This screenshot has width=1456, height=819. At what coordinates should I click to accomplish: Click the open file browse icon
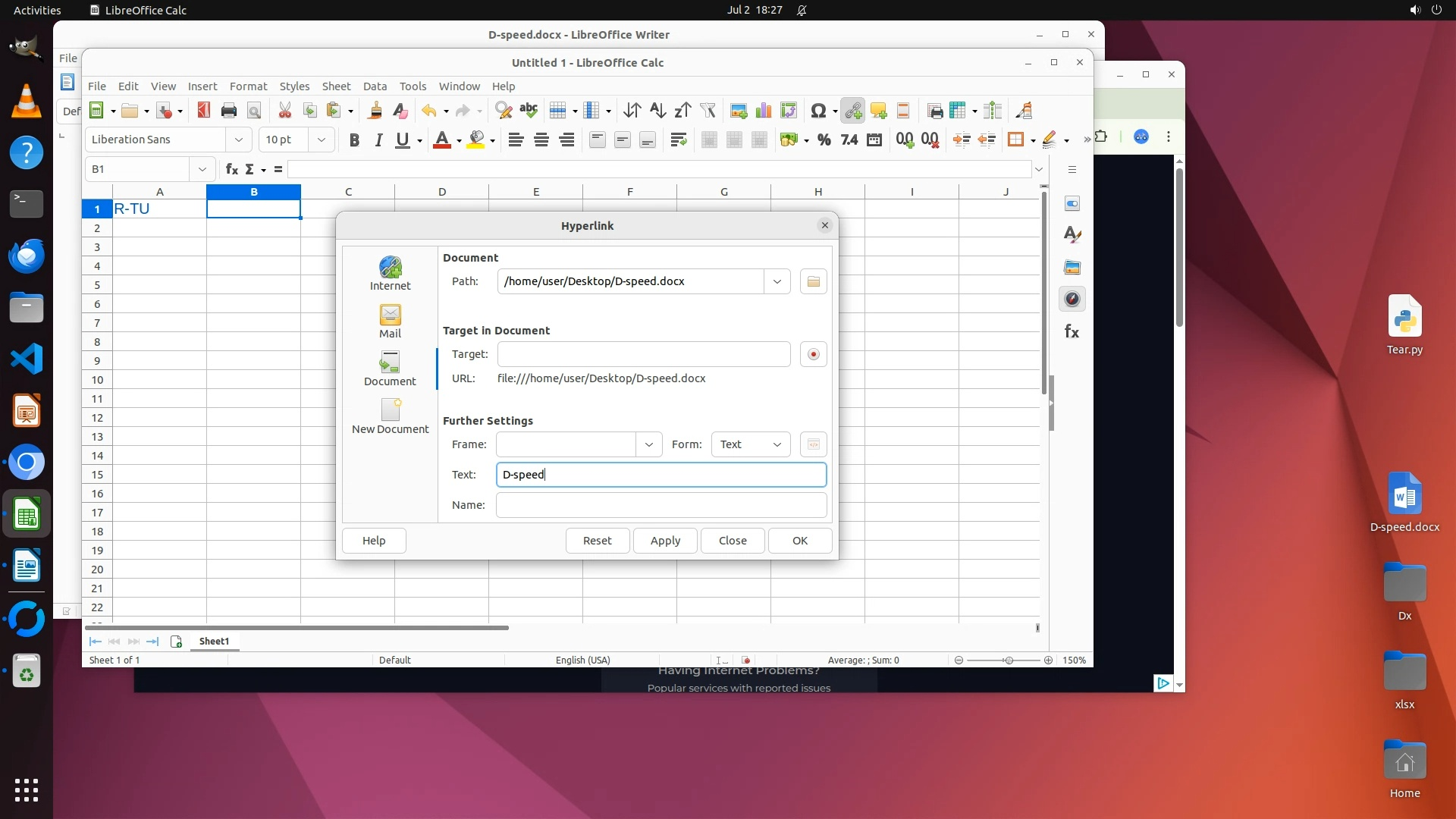tap(813, 281)
